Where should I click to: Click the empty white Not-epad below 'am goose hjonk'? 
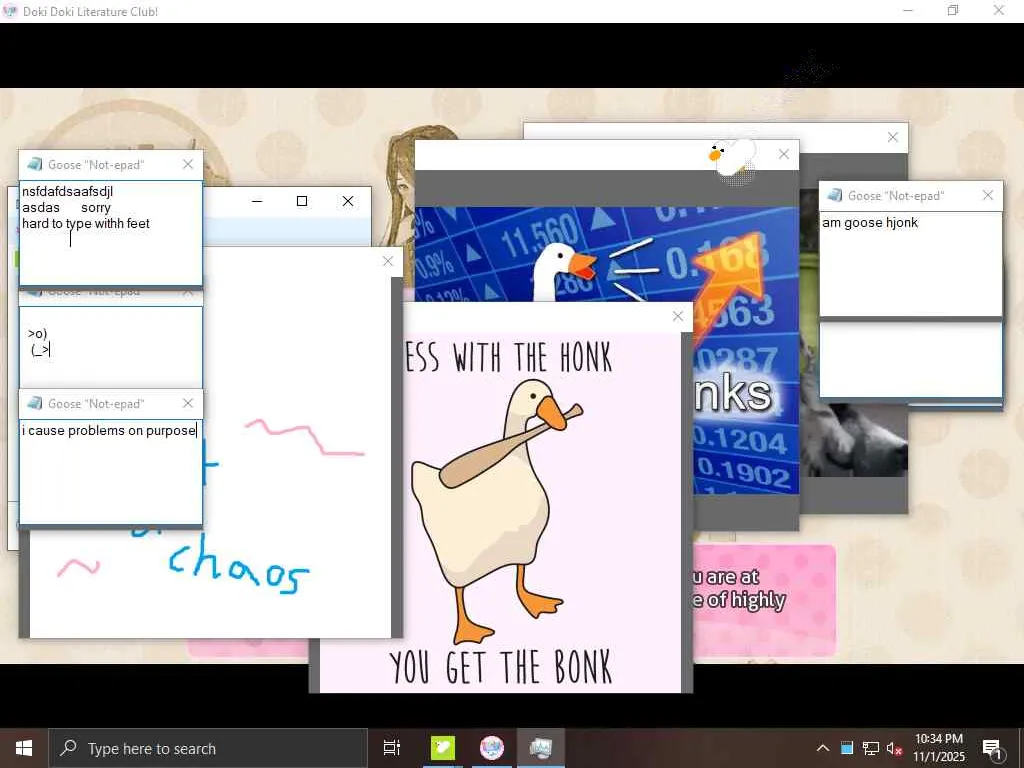911,359
